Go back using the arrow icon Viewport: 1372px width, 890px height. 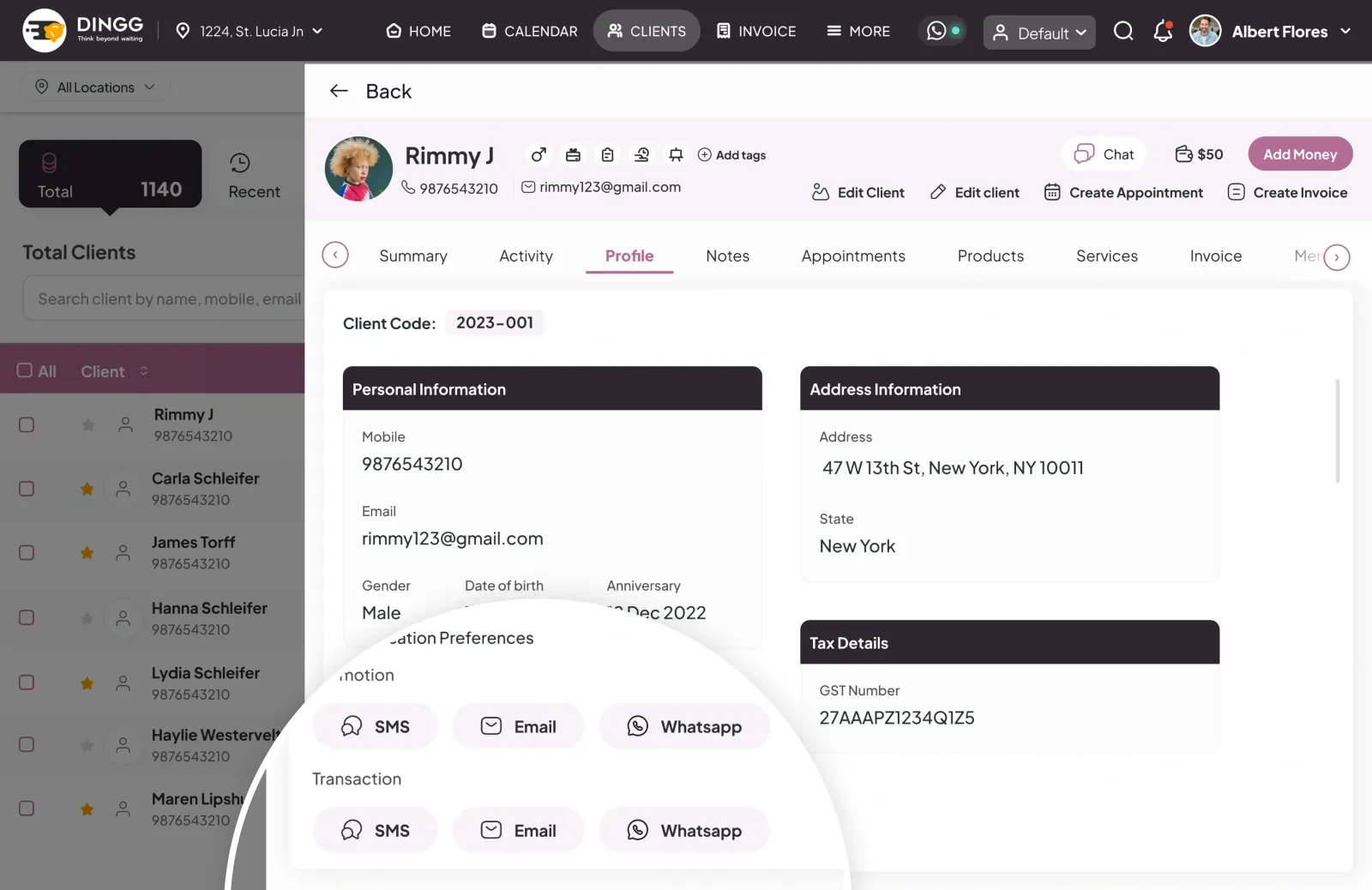[x=339, y=91]
